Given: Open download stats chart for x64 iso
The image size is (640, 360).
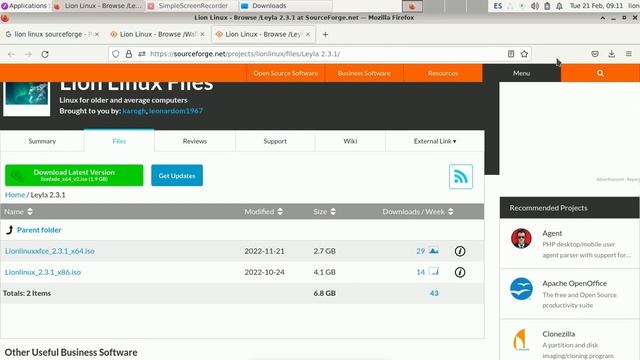Looking at the screenshot, I should (x=433, y=251).
